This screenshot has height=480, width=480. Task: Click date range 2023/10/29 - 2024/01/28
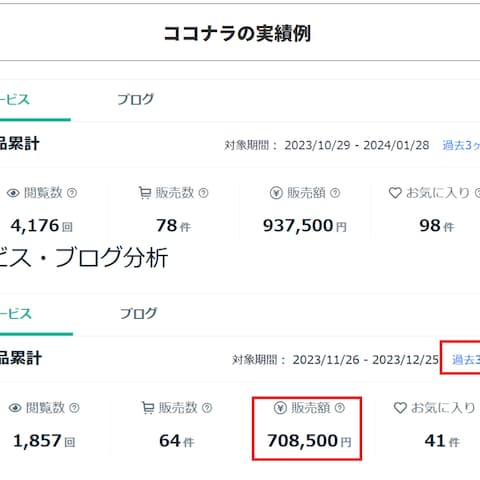point(357,145)
